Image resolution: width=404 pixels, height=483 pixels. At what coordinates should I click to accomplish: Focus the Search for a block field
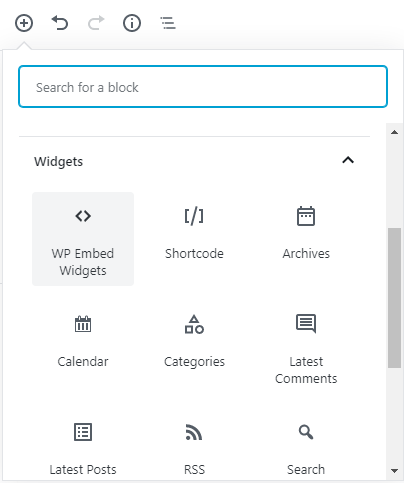coord(203,87)
